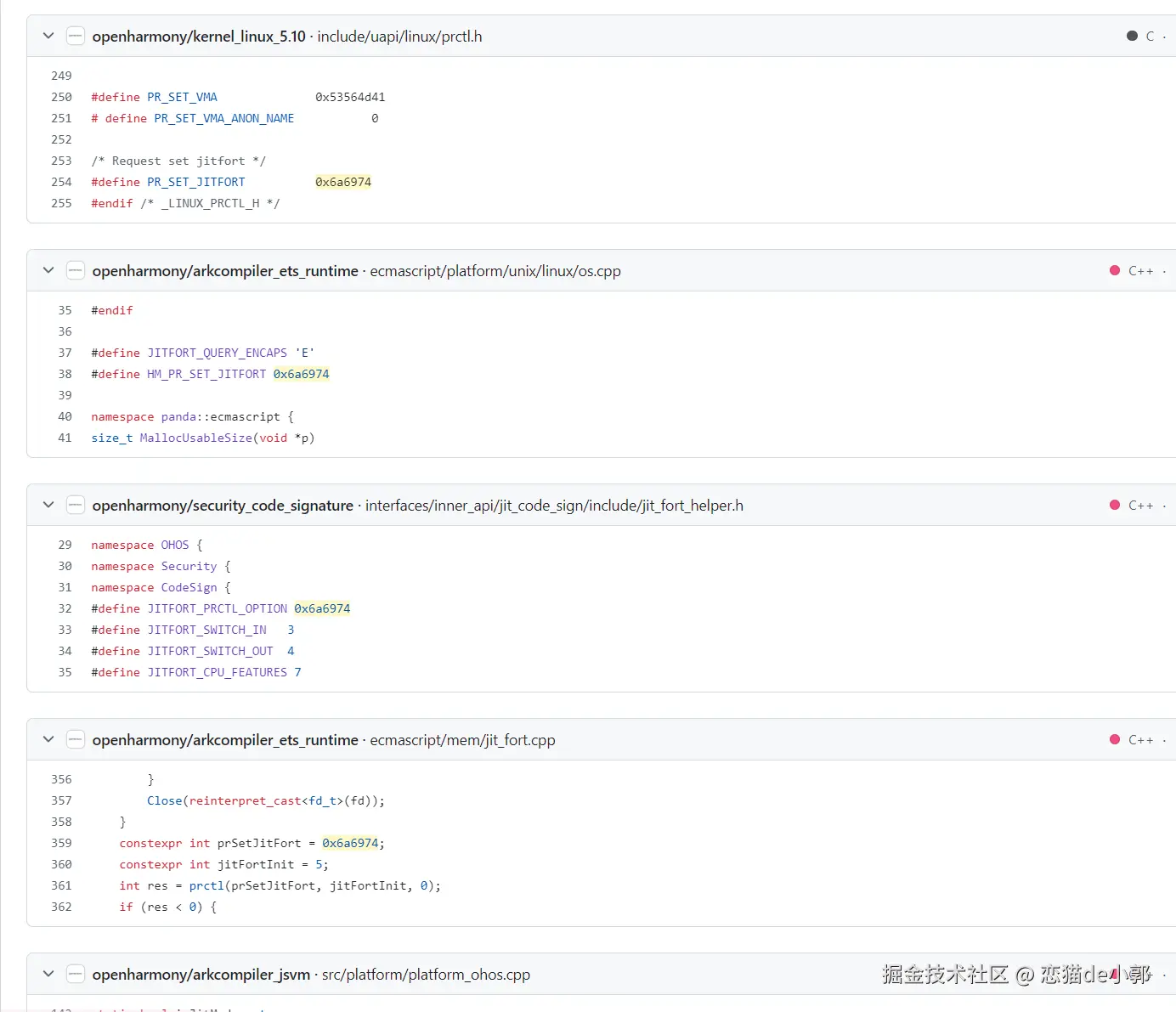Image resolution: width=1176 pixels, height=1012 pixels.
Task: Open the ecmascript/mem/jit_fort.cpp file link
Action: (x=462, y=740)
